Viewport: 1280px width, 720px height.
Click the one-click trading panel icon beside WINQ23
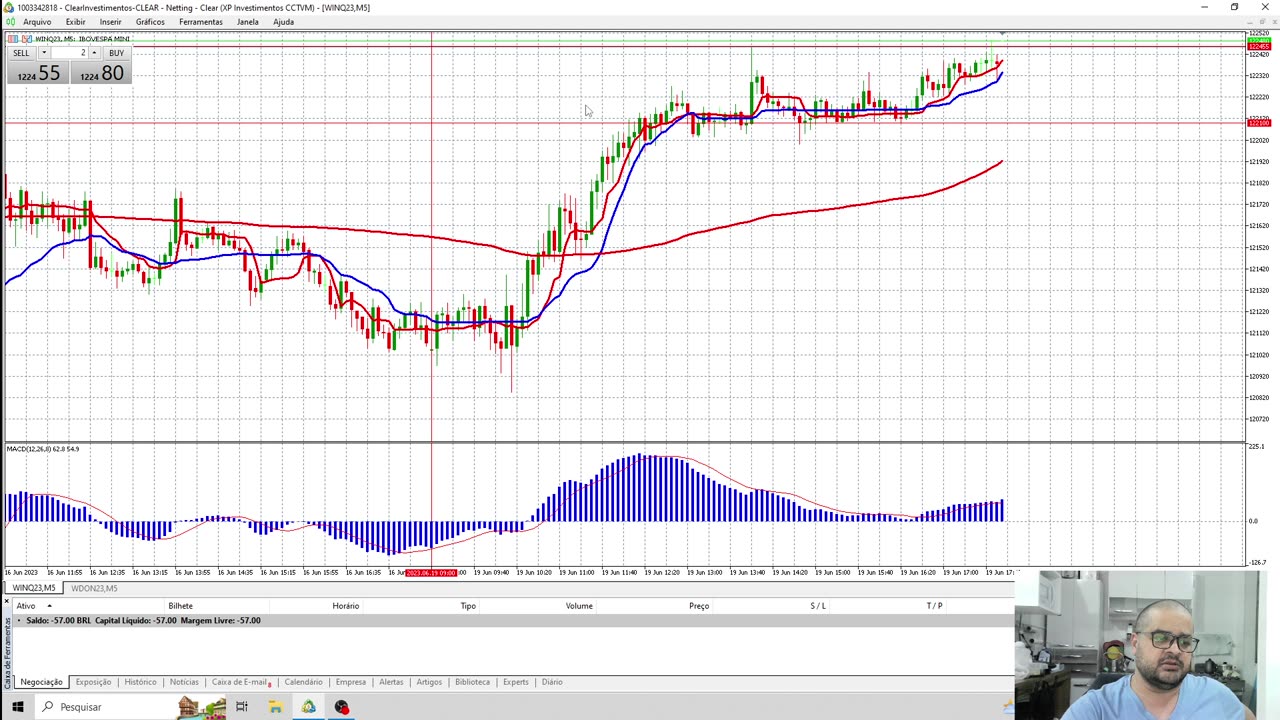point(13,39)
